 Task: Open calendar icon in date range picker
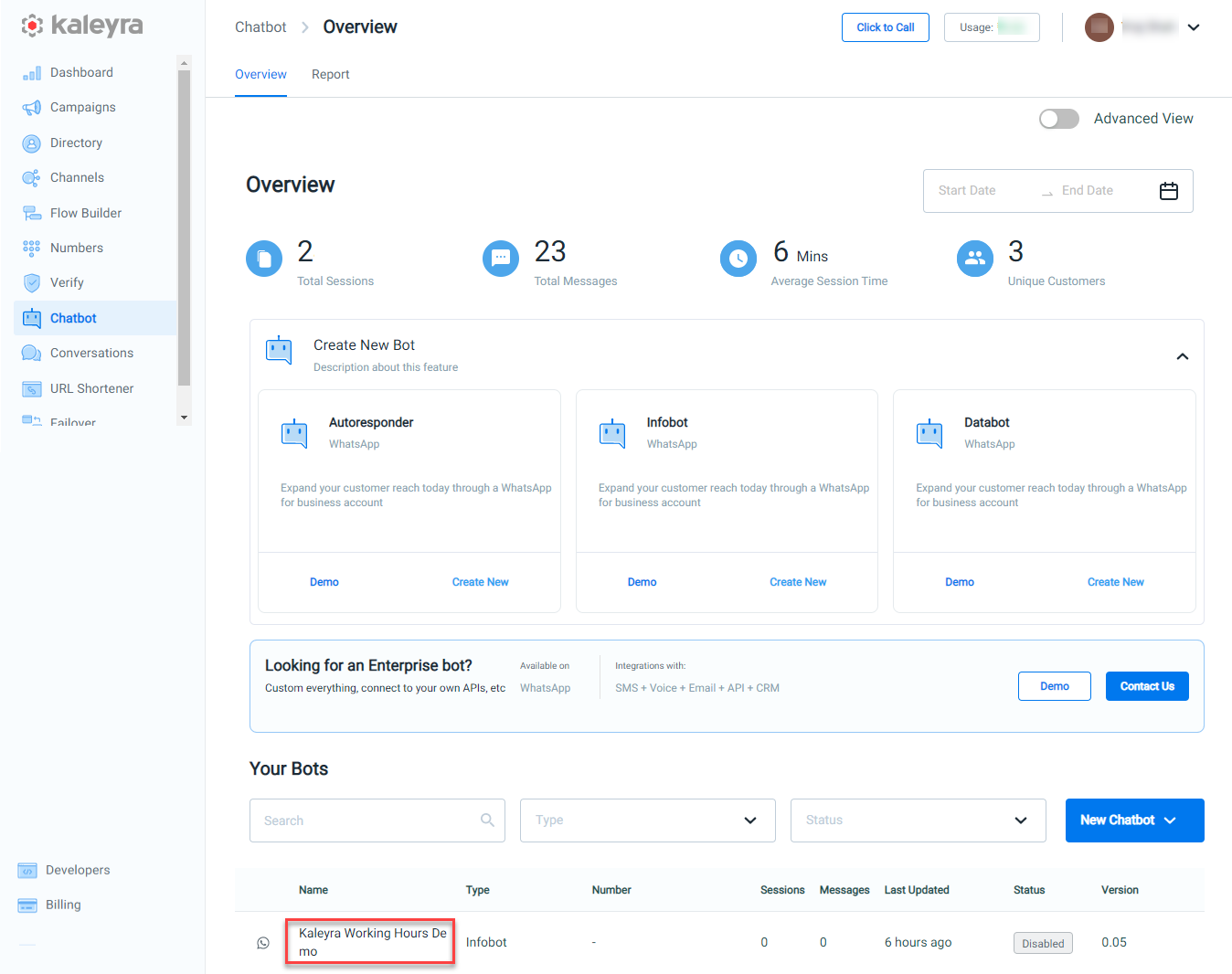(1169, 191)
